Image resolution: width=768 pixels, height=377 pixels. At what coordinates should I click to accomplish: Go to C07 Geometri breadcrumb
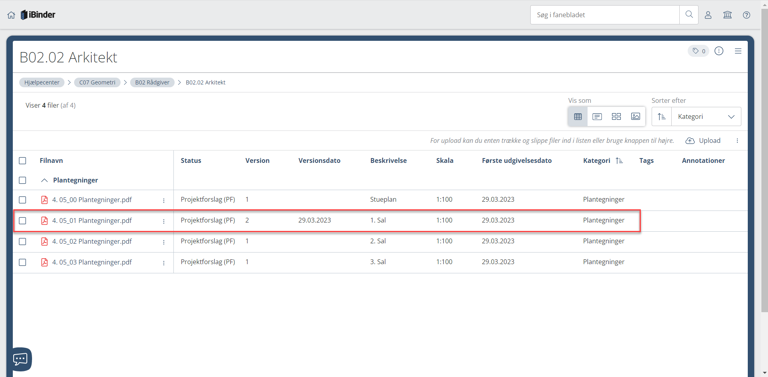click(97, 82)
